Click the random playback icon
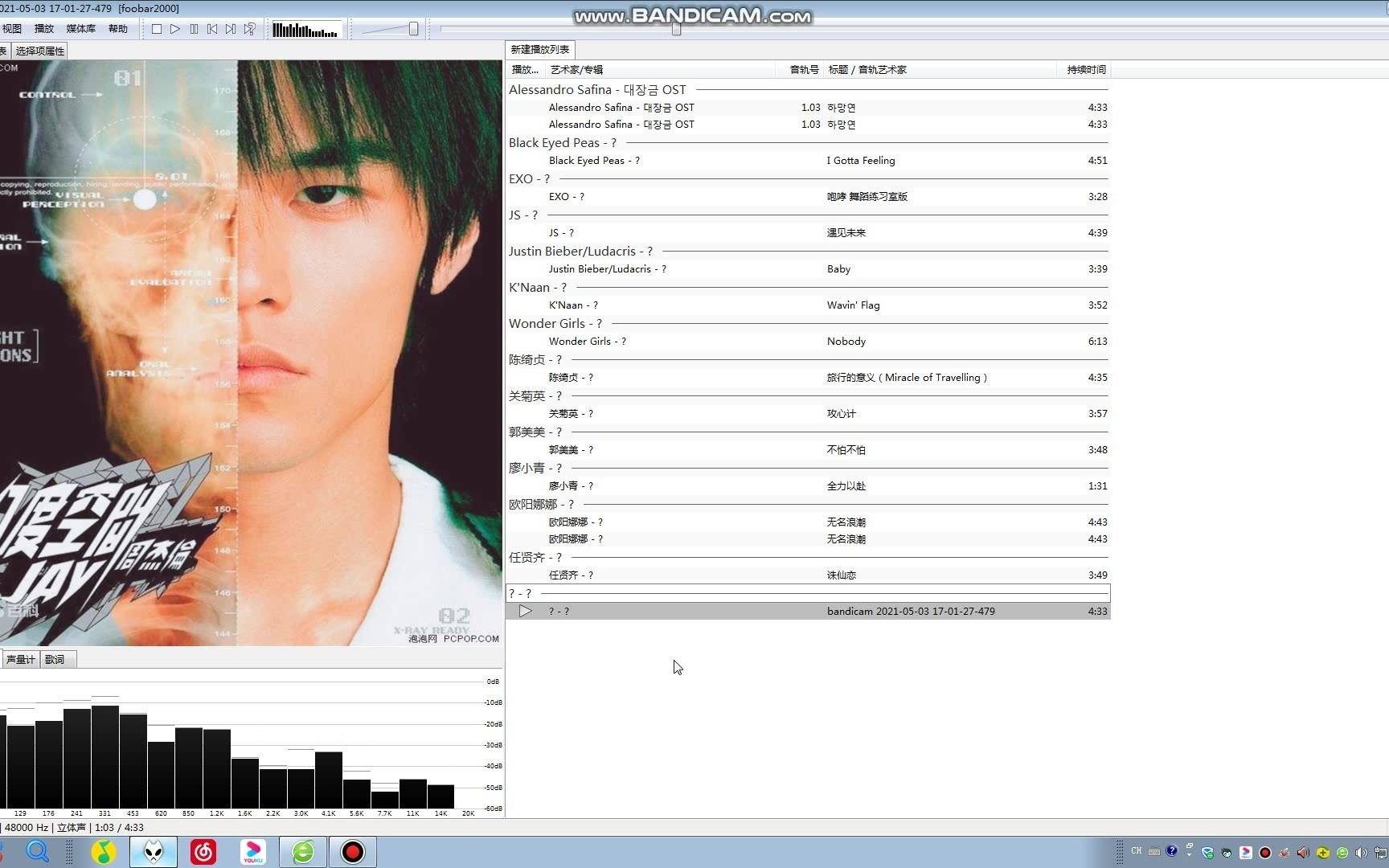The width and height of the screenshot is (1389, 868). coord(250,29)
